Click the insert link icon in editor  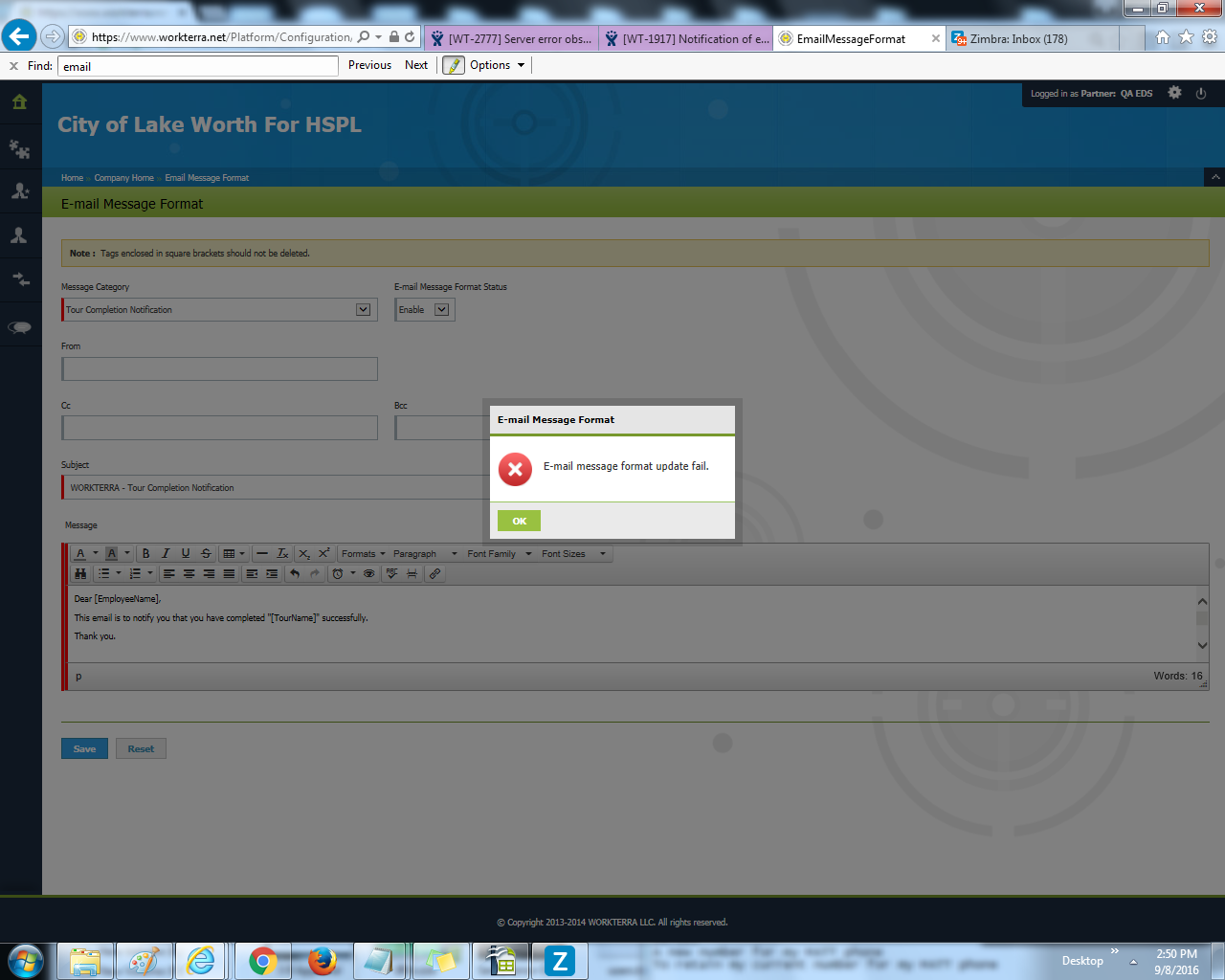[x=435, y=574]
